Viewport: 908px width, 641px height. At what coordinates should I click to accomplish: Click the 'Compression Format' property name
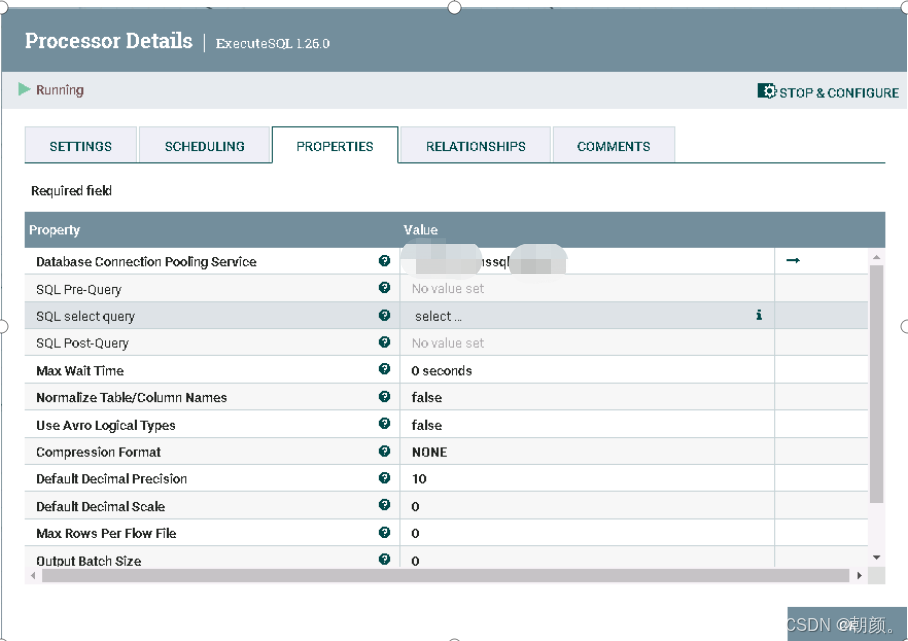(x=98, y=452)
